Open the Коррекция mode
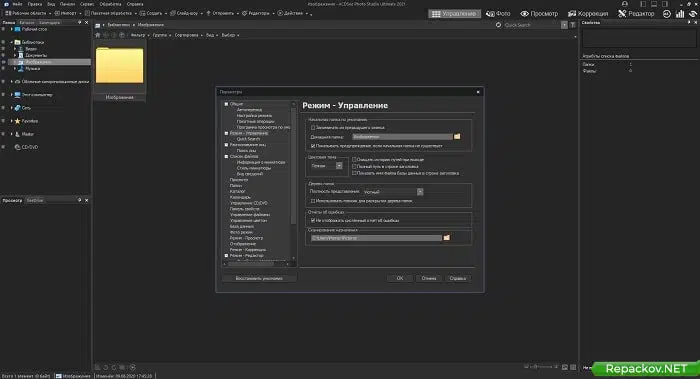This screenshot has height=379, width=700. (x=588, y=14)
